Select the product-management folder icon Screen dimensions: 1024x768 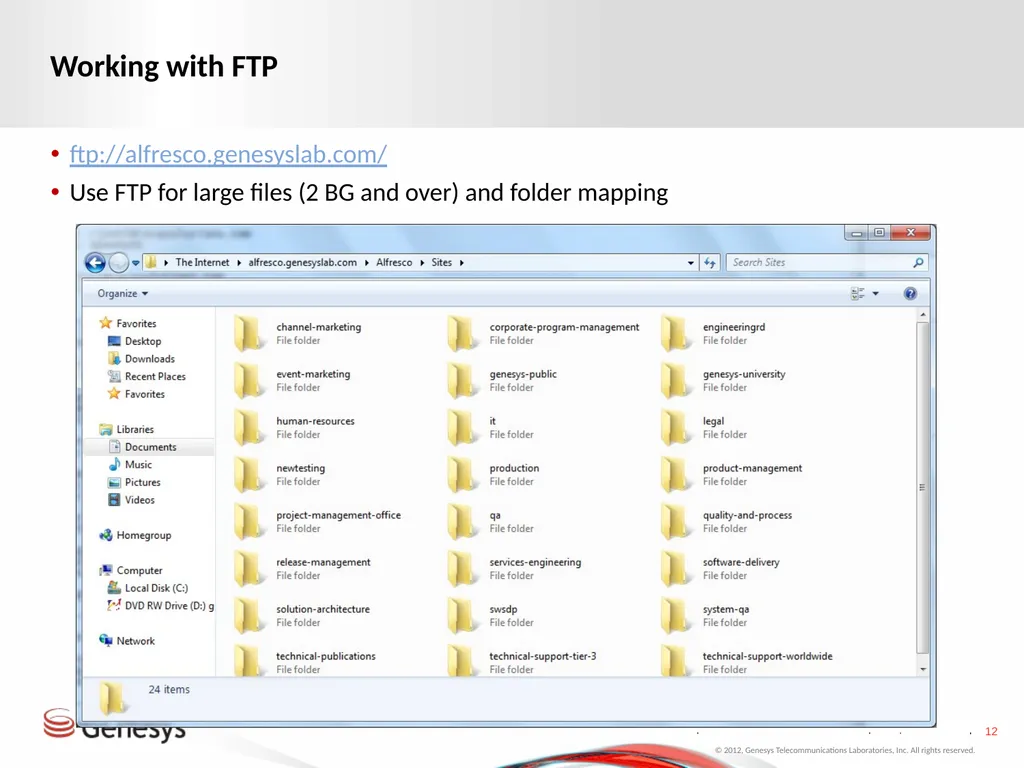(x=676, y=474)
